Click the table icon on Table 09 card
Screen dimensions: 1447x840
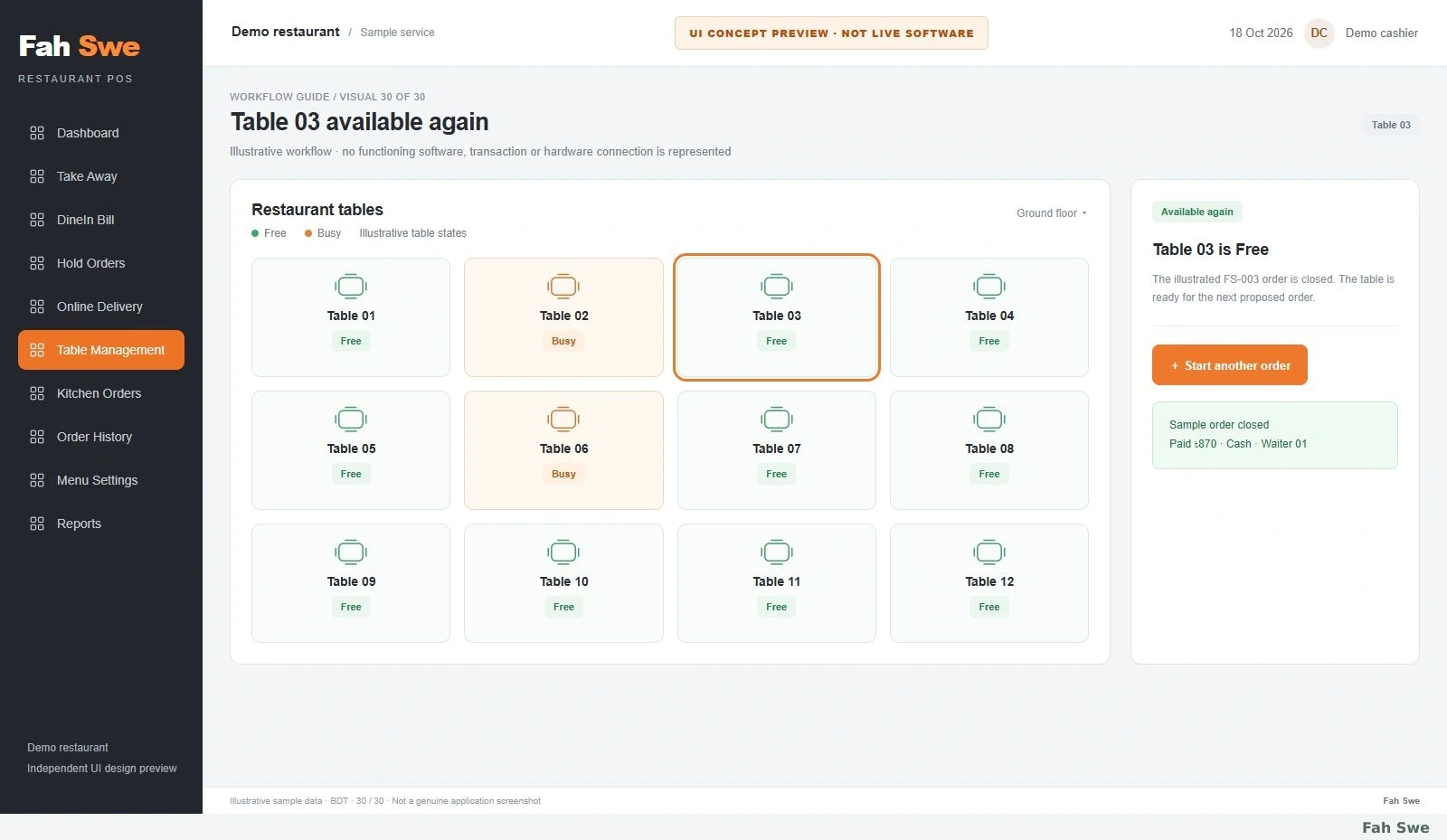point(351,552)
